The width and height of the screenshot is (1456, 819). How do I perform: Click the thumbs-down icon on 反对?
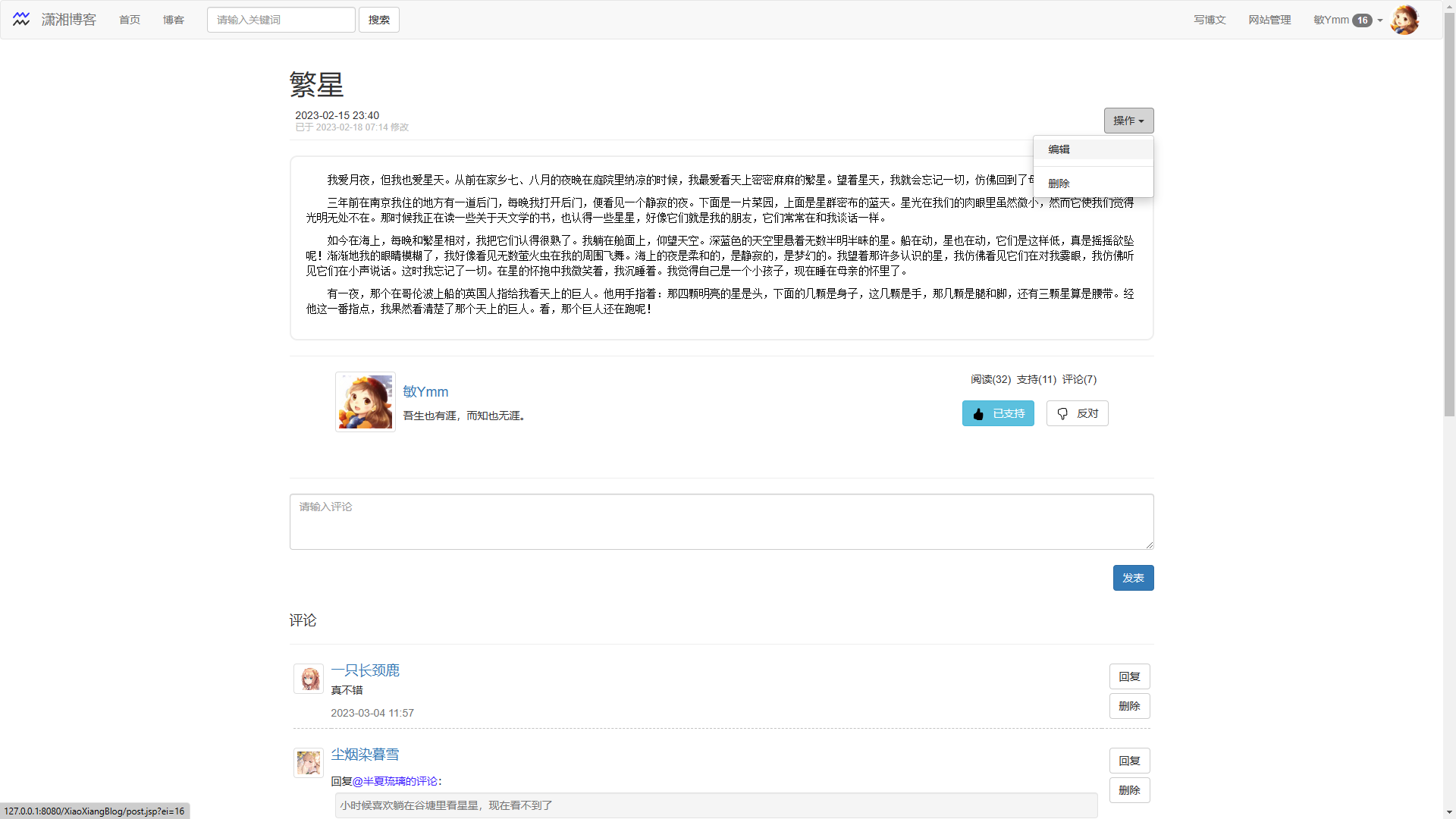(x=1062, y=413)
